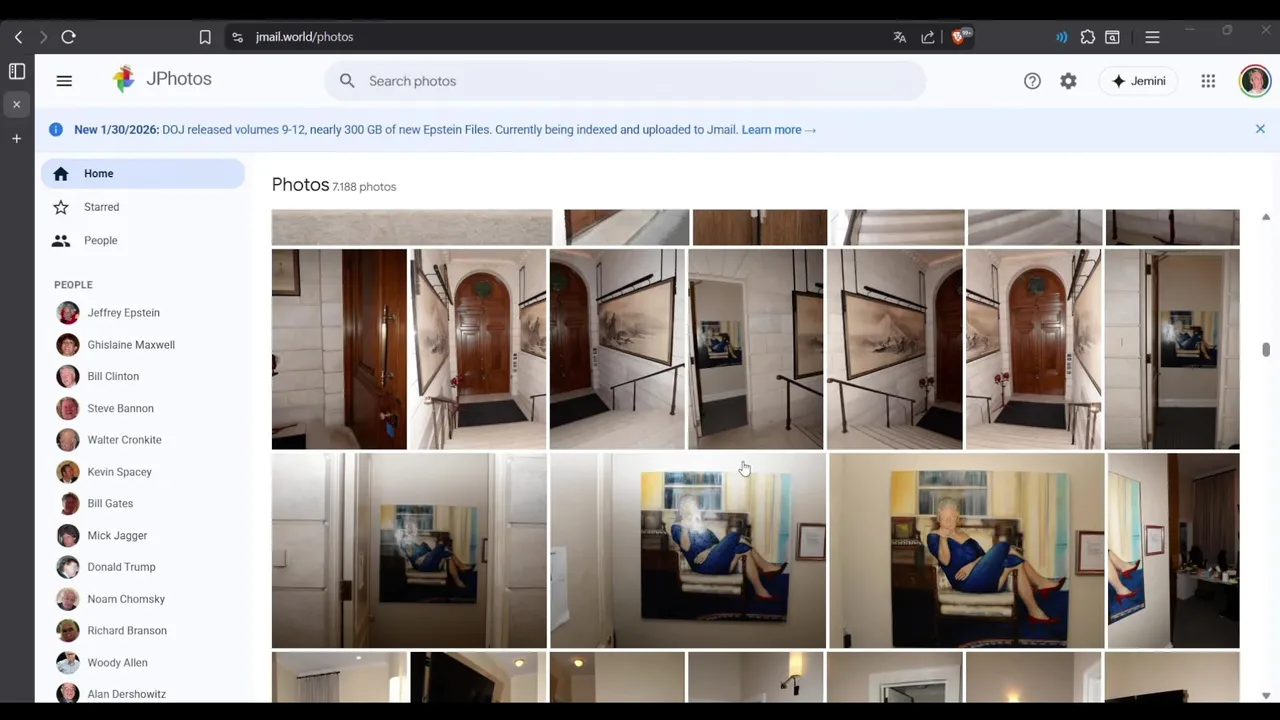Image resolution: width=1280 pixels, height=720 pixels.
Task: Open the settings gear icon
Action: [1068, 81]
